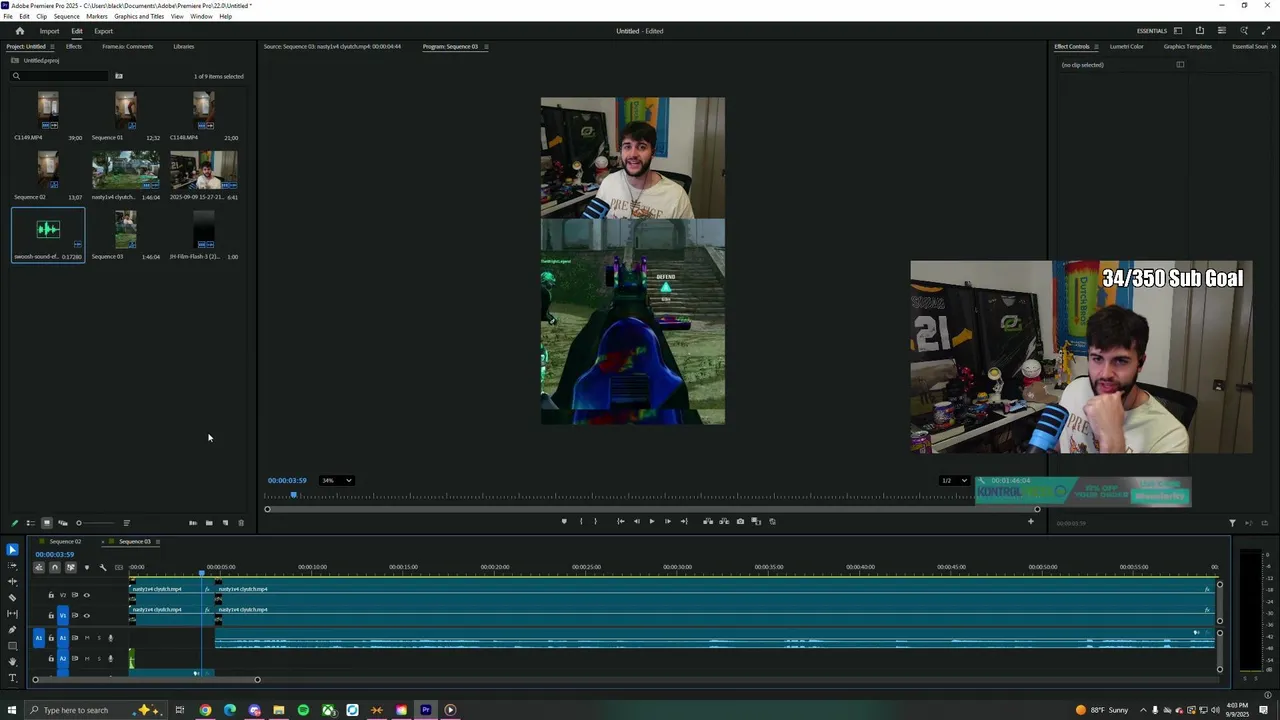Toggle V2 track lock
This screenshot has height=720, width=1280.
pos(51,595)
